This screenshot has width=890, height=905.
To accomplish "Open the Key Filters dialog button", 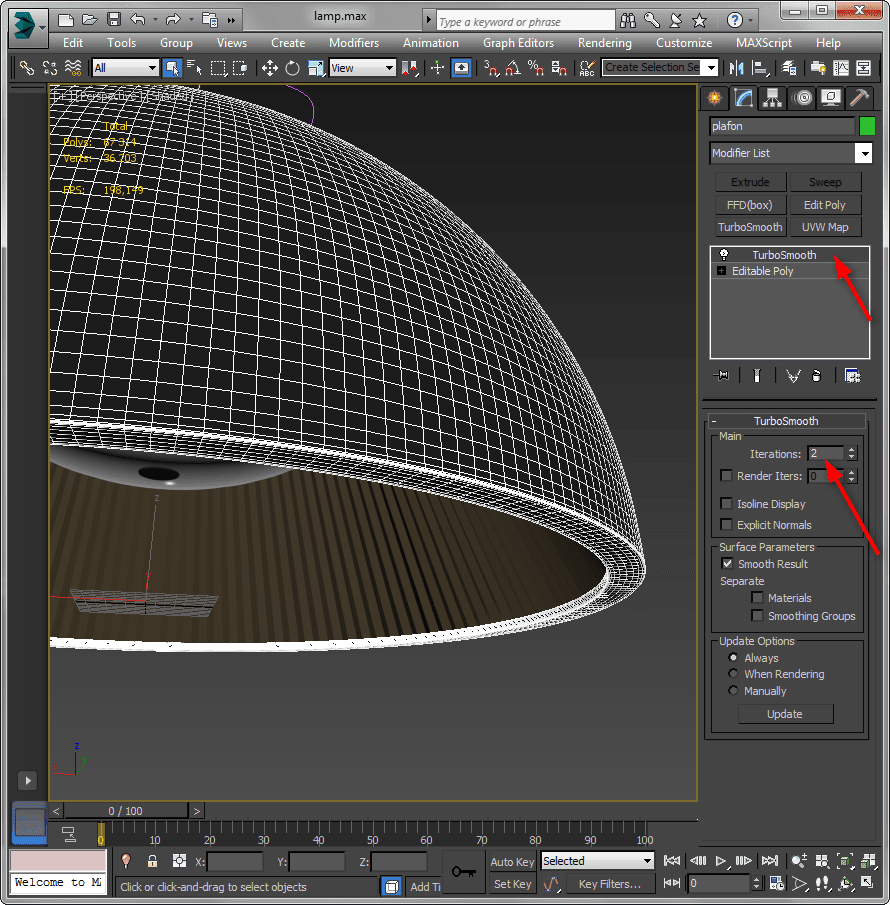I will 609,884.
